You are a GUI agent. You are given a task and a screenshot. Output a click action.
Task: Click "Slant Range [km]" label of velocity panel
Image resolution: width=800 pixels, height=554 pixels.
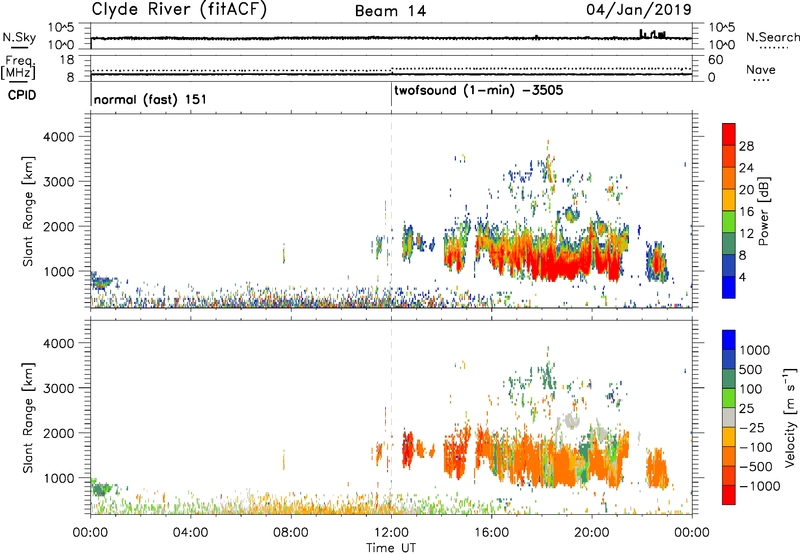pos(28,417)
